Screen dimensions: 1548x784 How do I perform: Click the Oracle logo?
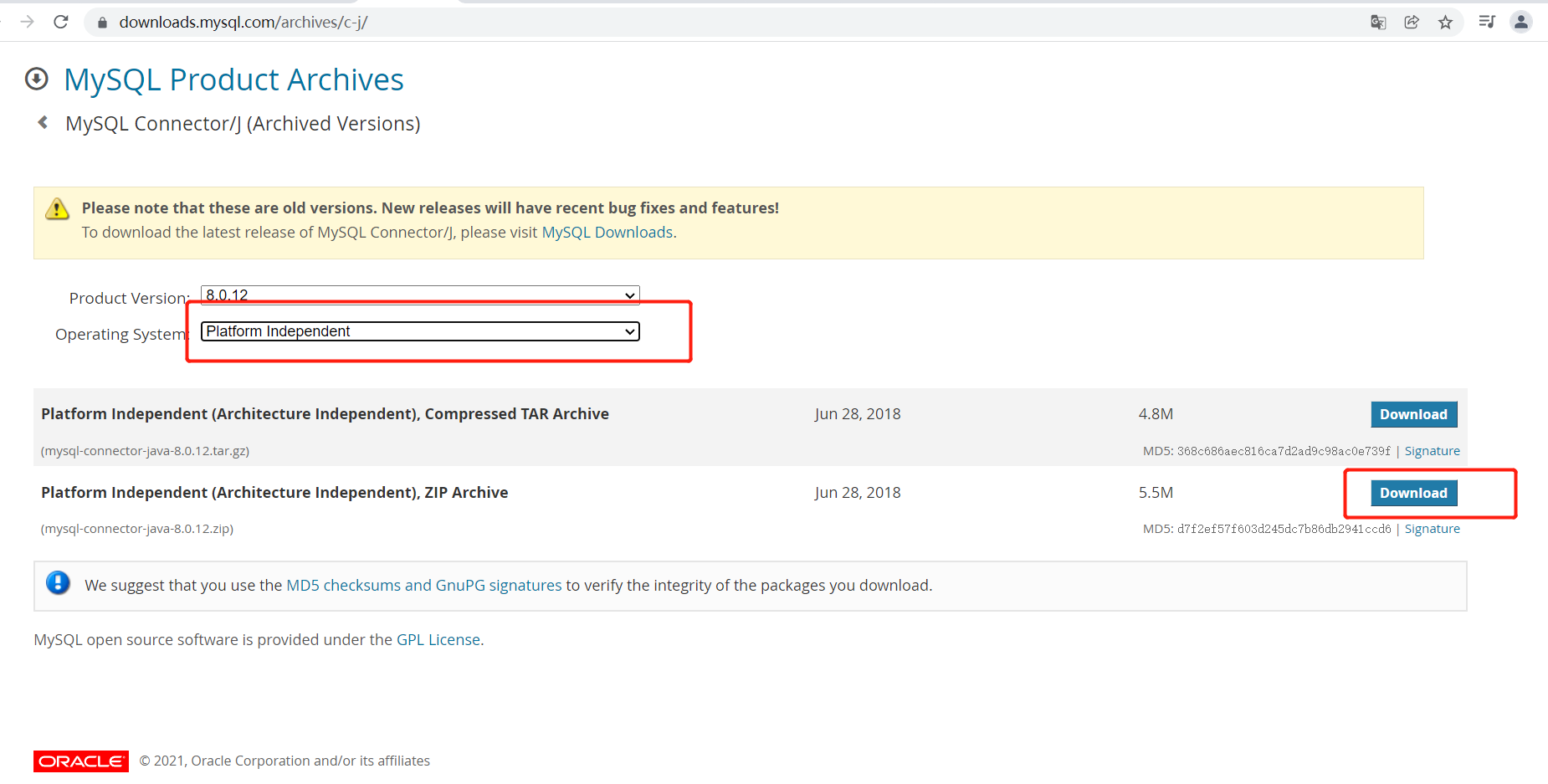tap(81, 761)
